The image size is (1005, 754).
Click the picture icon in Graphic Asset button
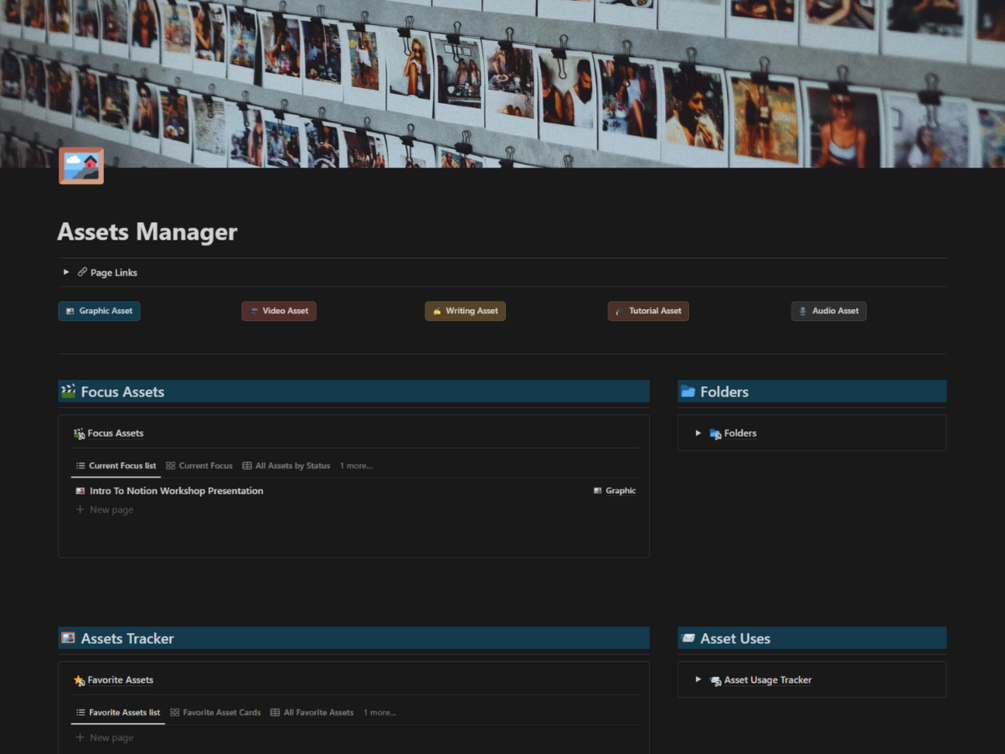(70, 311)
